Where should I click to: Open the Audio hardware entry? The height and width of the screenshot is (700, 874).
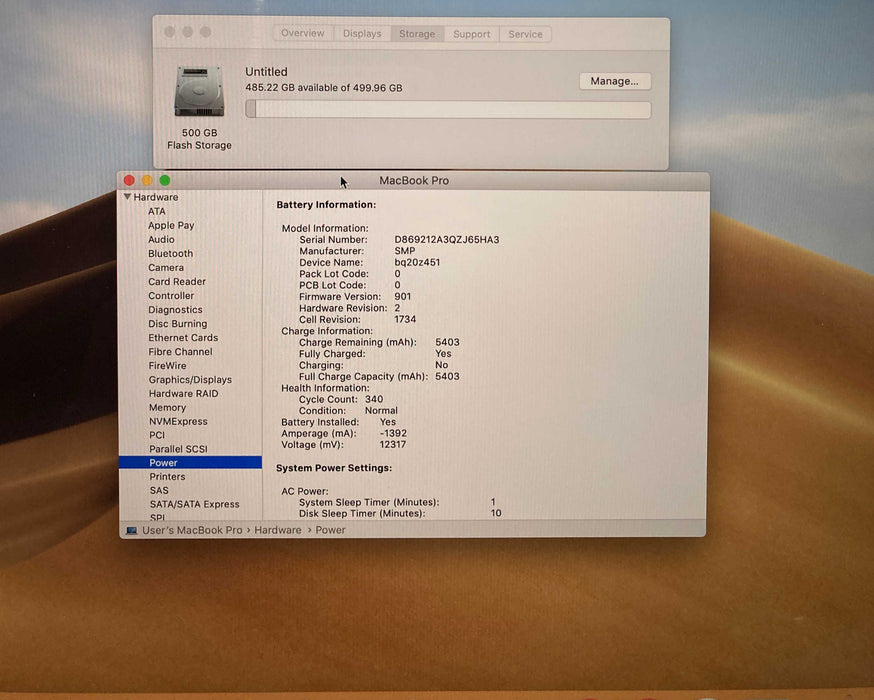[x=161, y=239]
